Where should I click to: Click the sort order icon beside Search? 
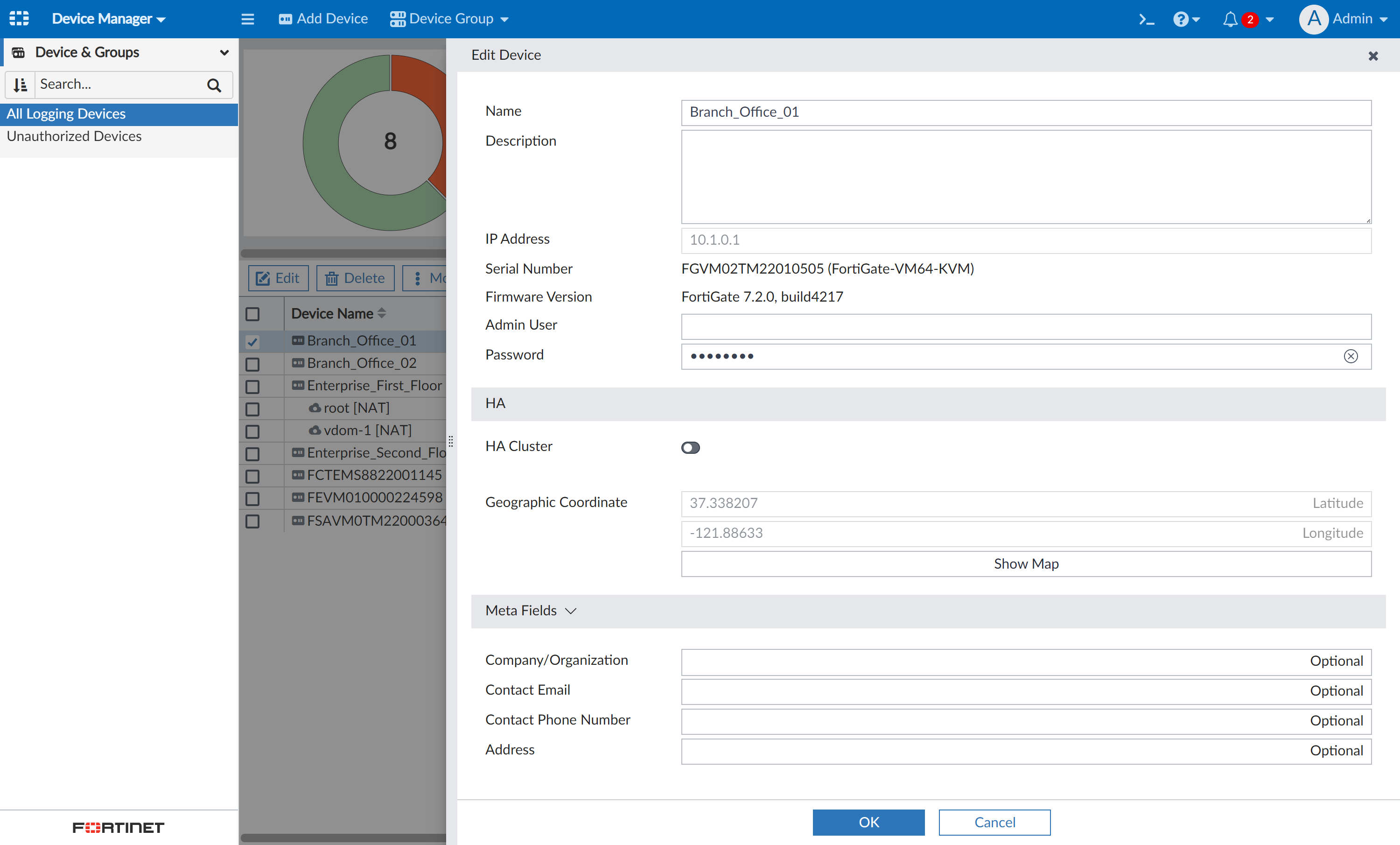[x=21, y=84]
